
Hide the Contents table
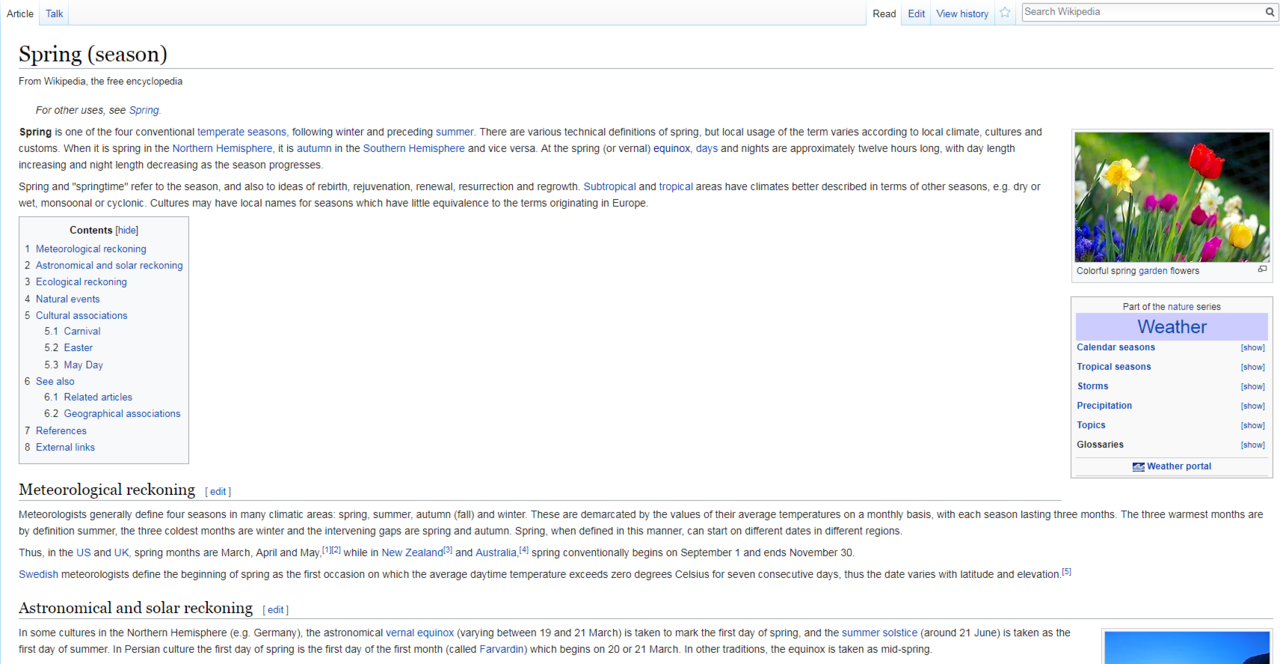127,230
